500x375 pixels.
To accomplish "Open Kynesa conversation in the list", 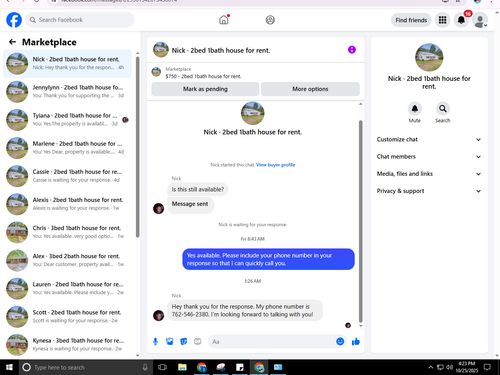I will [x=67, y=345].
